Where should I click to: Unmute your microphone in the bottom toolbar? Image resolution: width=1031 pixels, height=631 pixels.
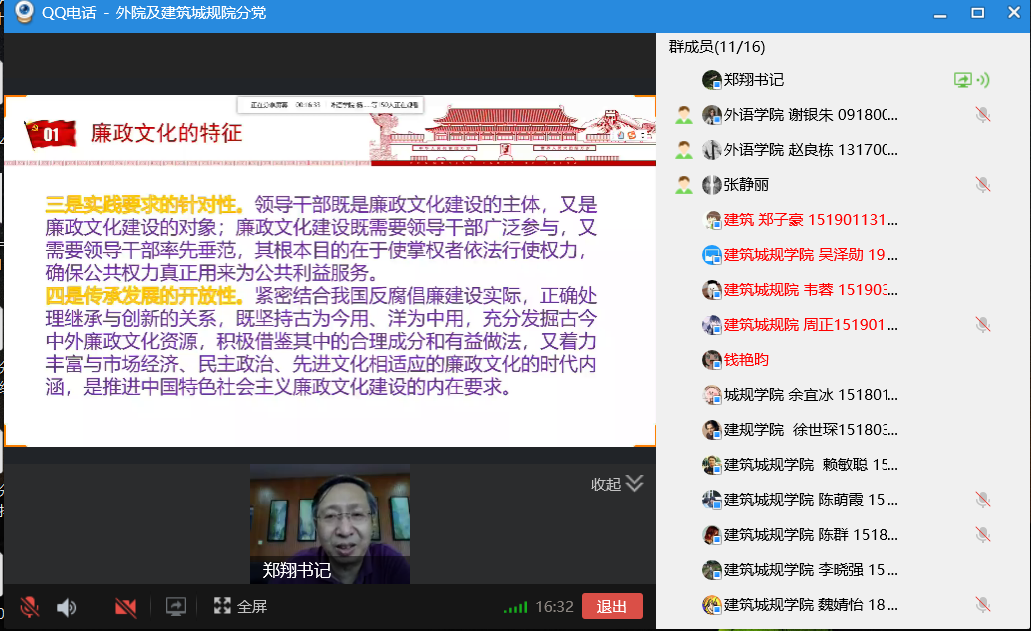coord(30,606)
